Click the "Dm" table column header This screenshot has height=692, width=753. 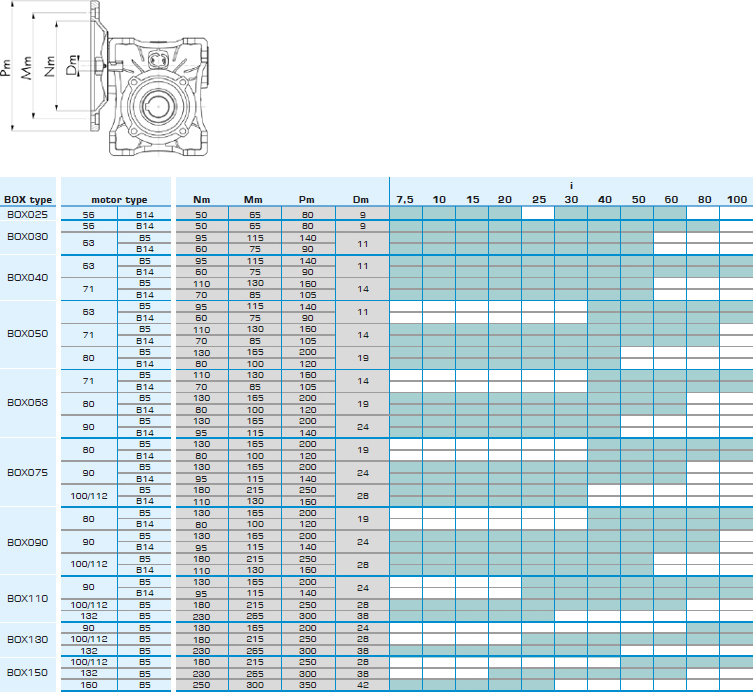tap(361, 200)
